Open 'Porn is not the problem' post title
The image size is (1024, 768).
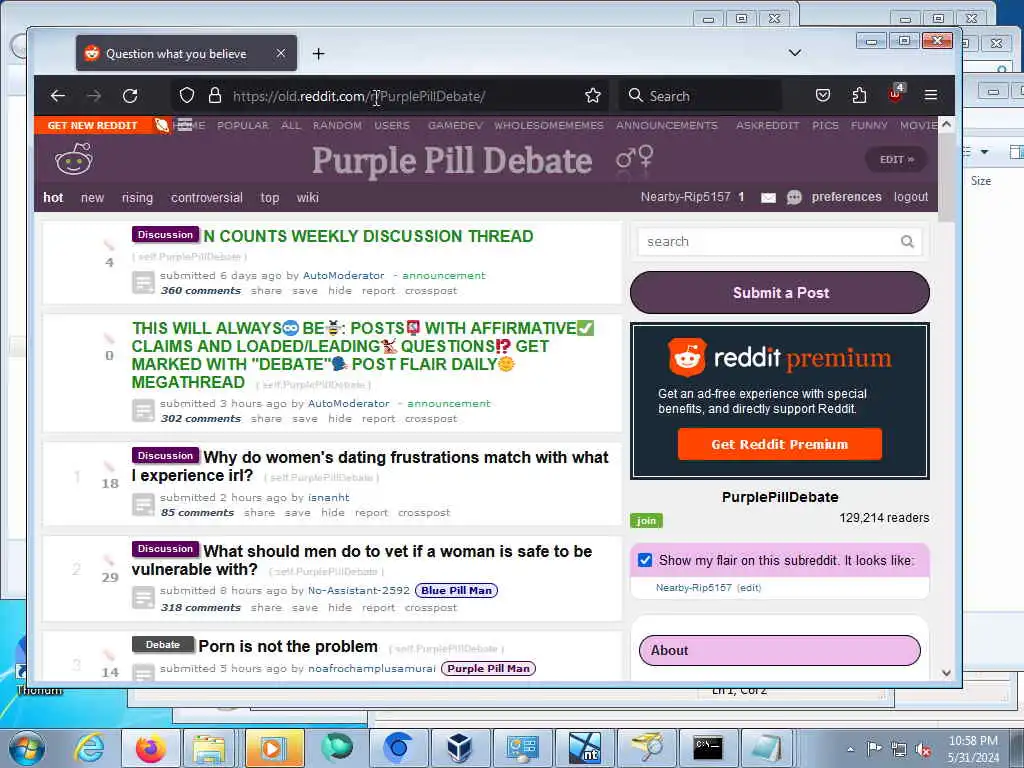coord(288,647)
